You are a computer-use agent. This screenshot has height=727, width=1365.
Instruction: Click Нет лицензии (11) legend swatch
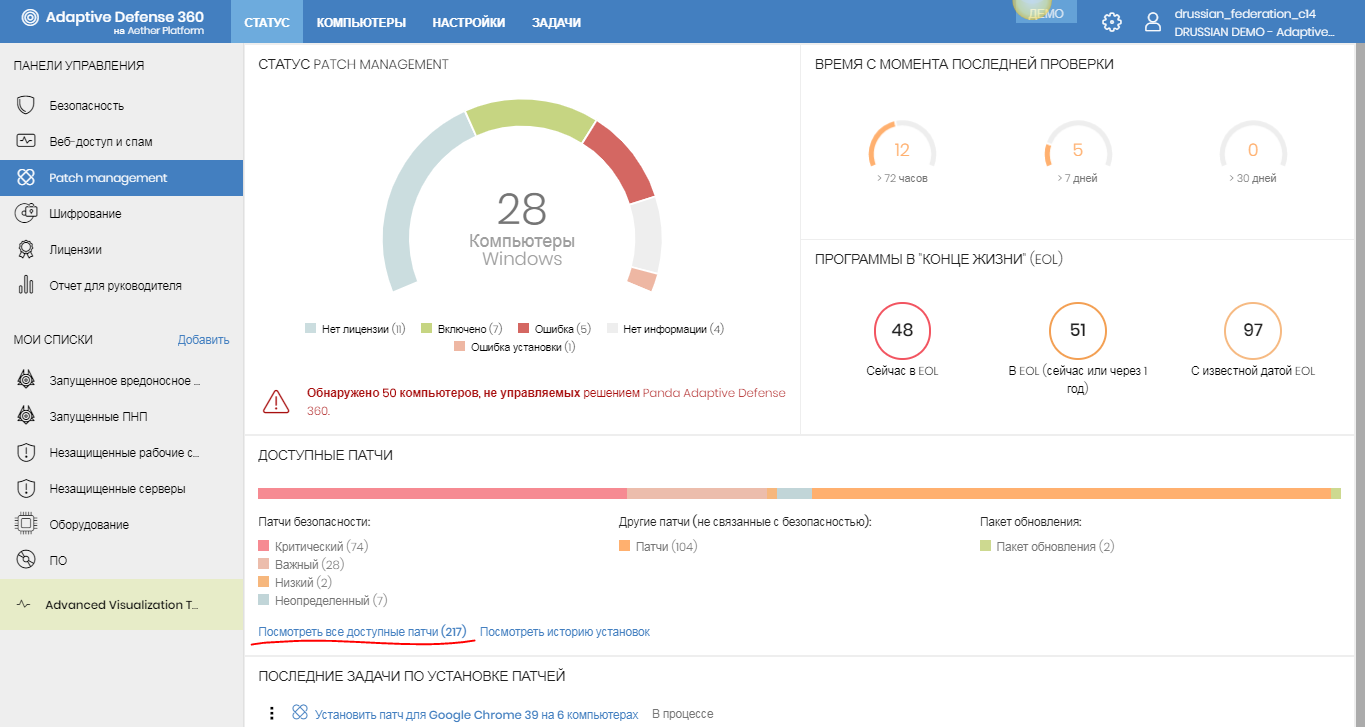coord(311,328)
